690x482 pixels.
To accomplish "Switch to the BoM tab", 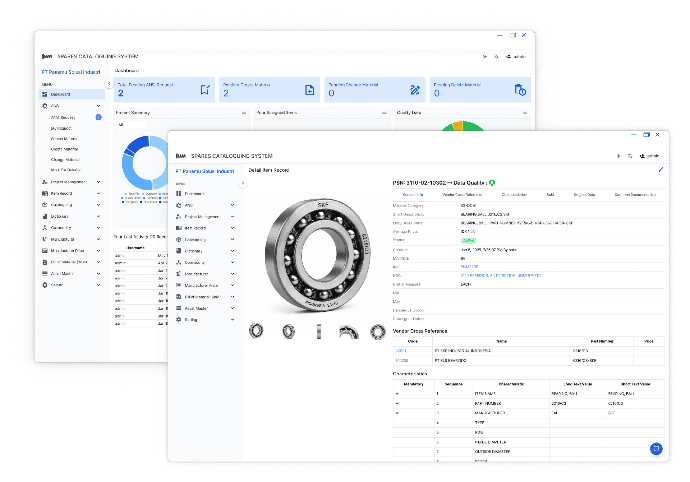I will [x=550, y=194].
